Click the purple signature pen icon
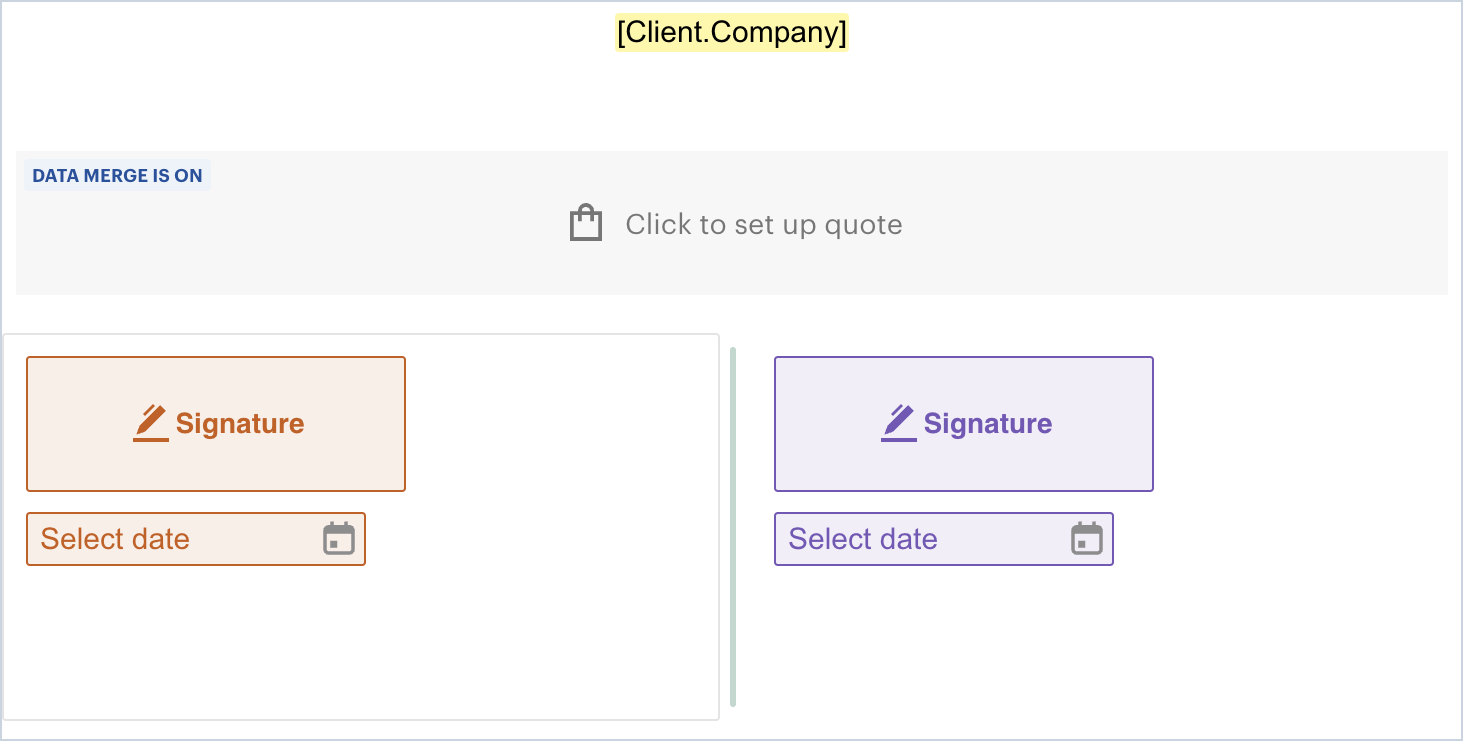 coord(899,423)
